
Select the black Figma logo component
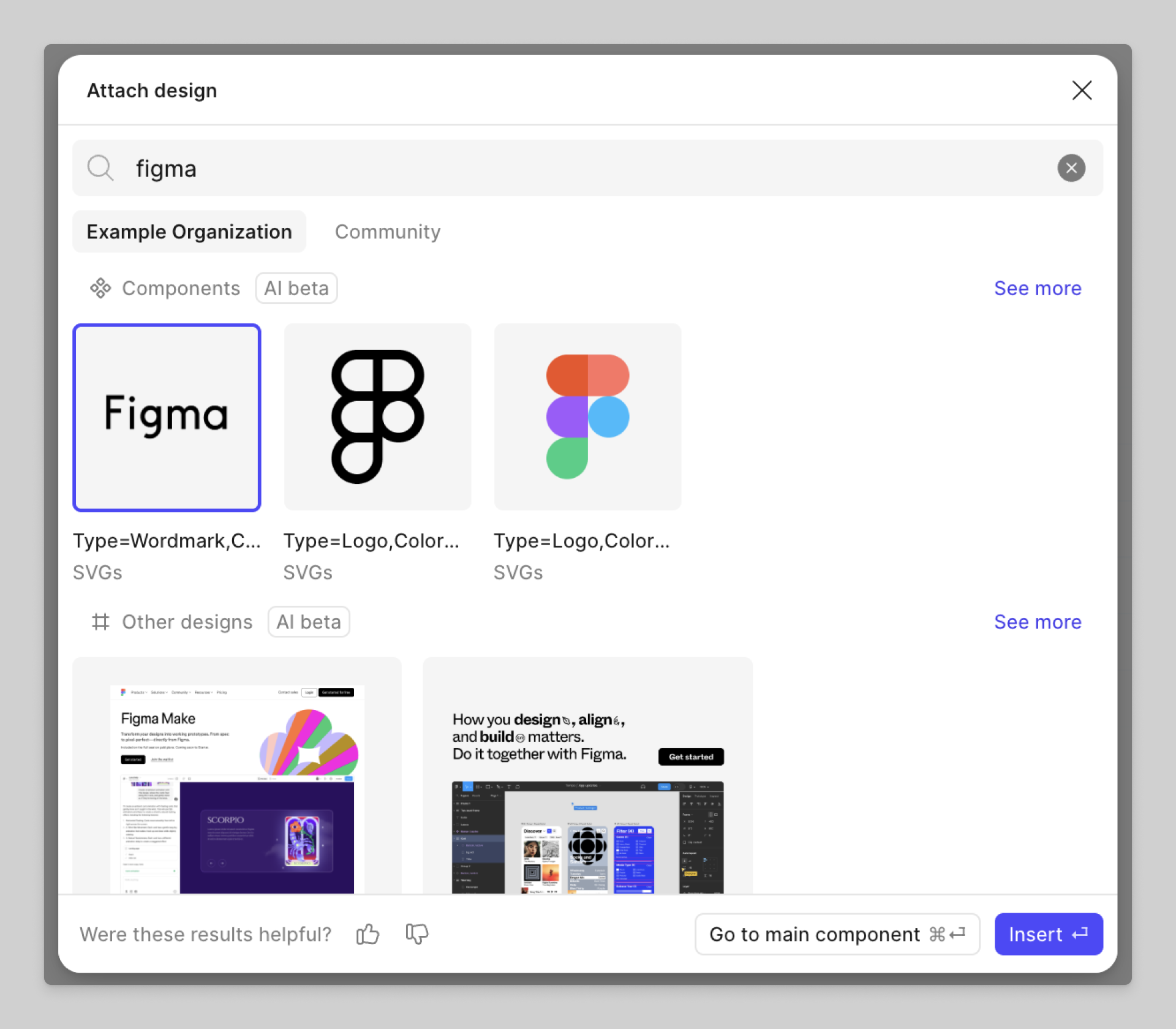pos(377,417)
